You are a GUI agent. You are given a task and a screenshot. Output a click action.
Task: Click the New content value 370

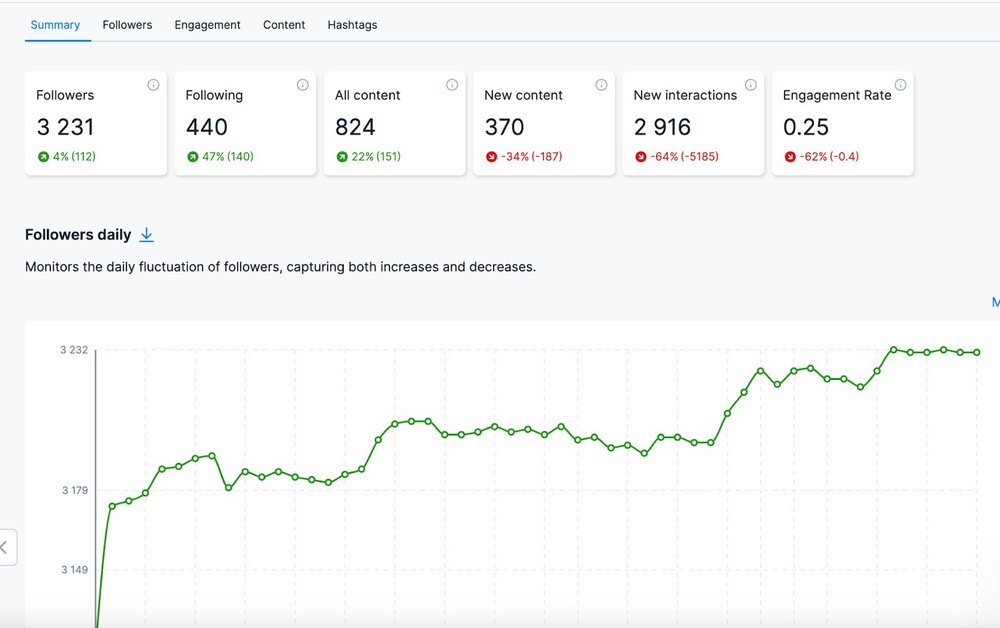(504, 127)
